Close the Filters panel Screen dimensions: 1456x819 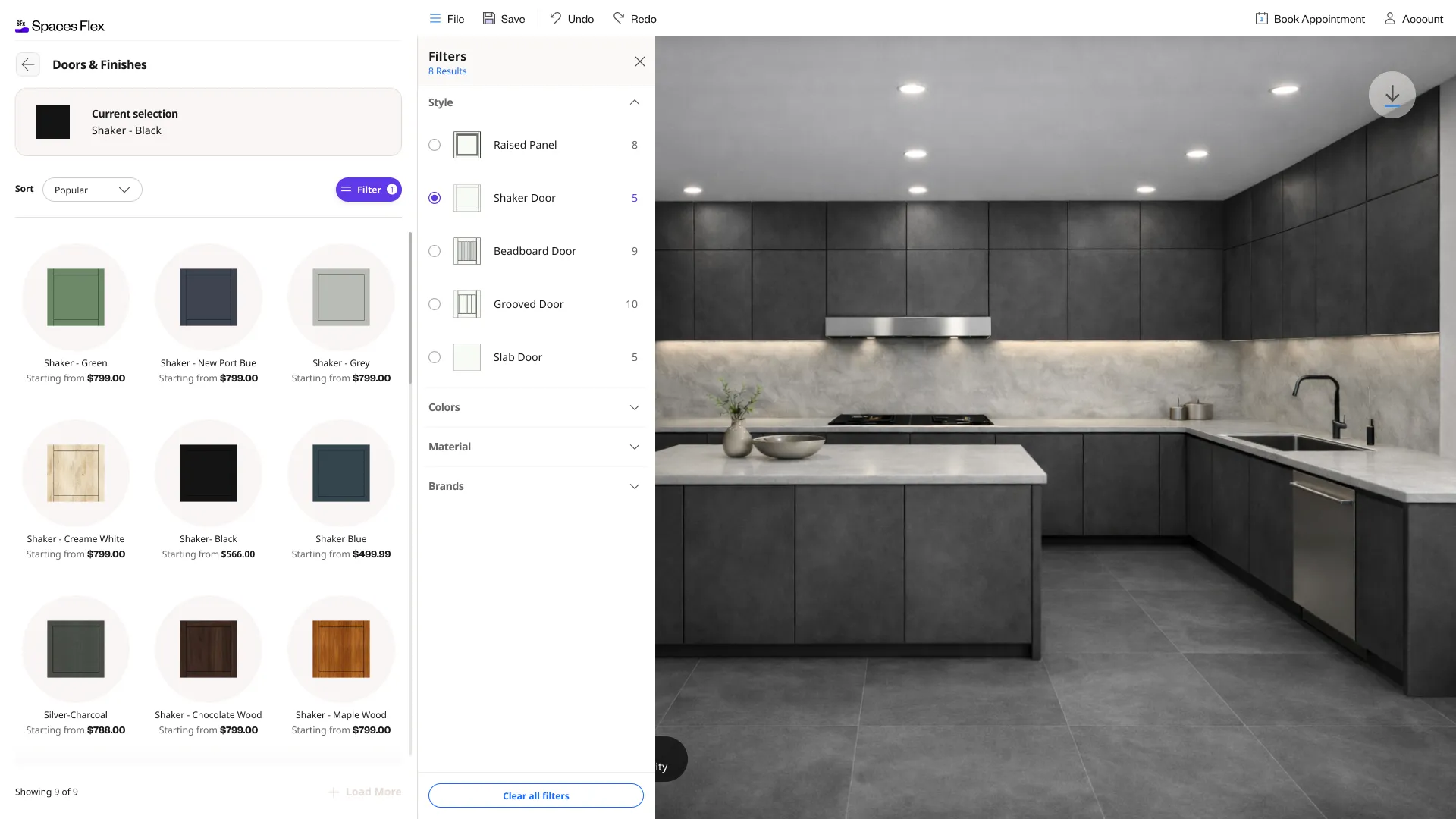(640, 61)
